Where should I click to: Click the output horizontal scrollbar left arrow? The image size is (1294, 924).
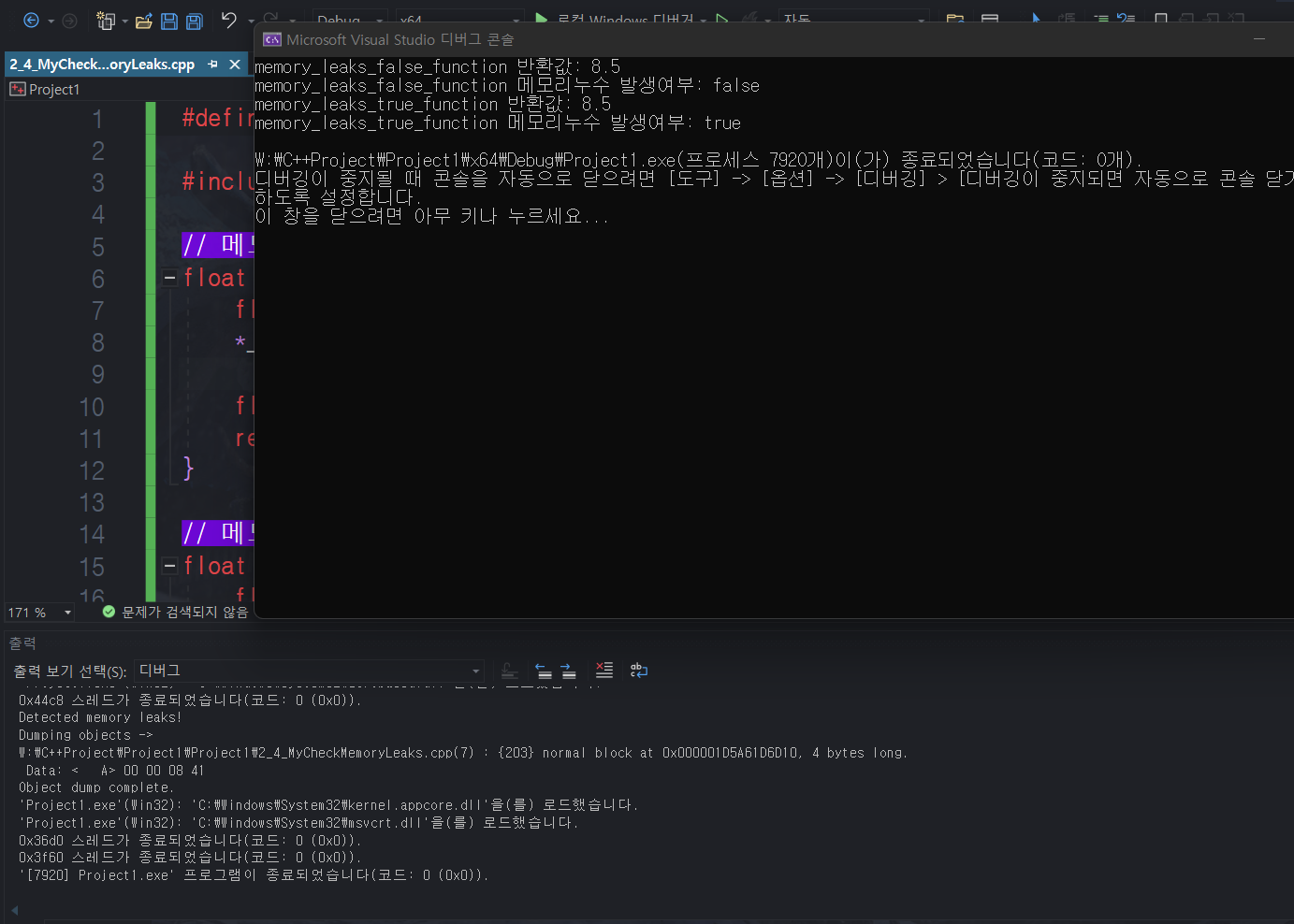click(14, 910)
